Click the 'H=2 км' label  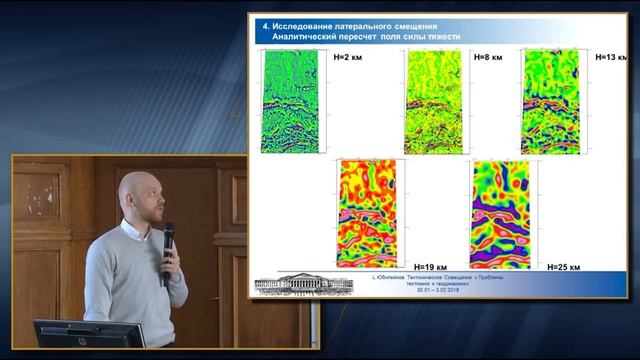click(x=348, y=57)
